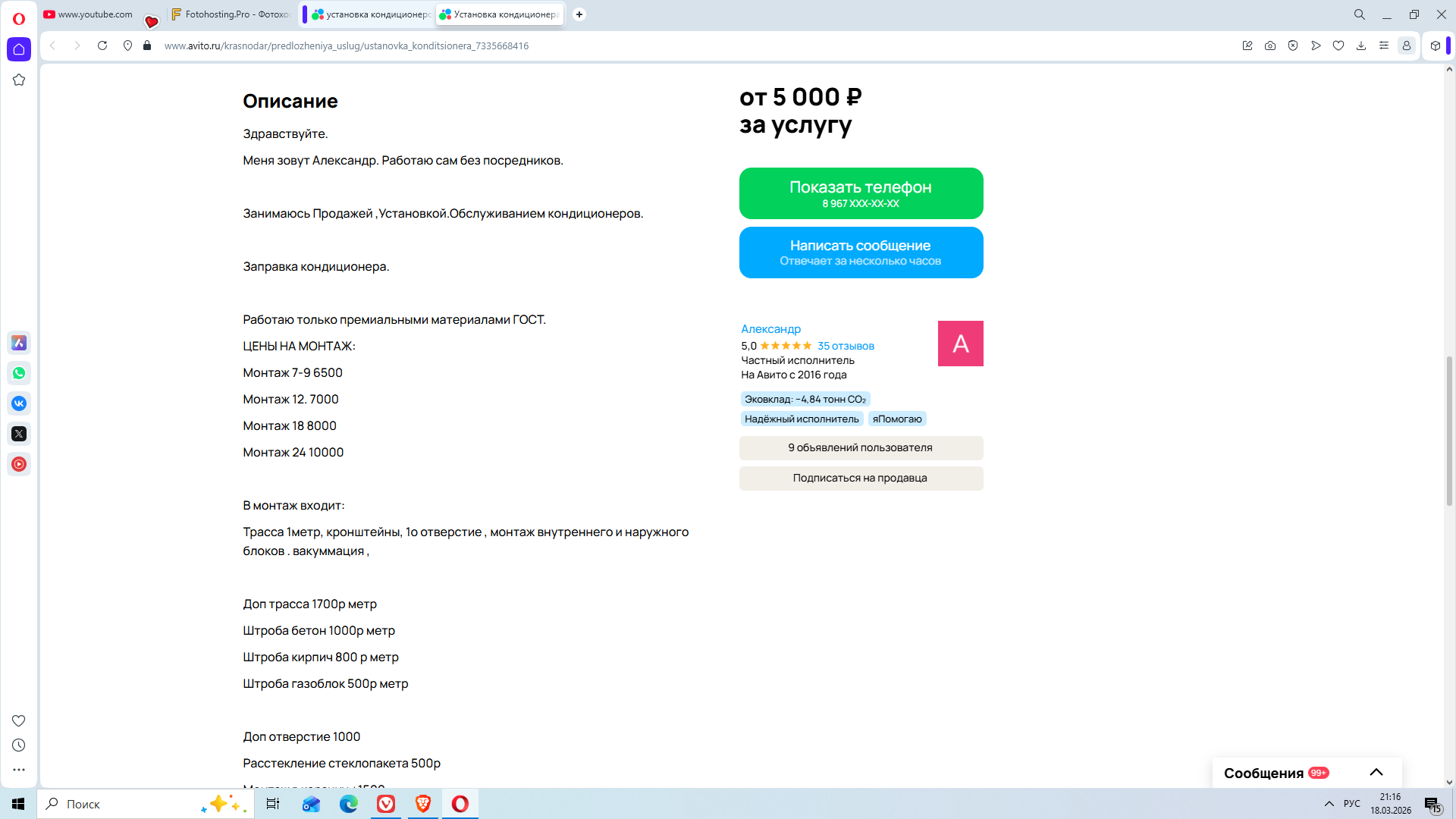Click the snapshot camera icon
The height and width of the screenshot is (819, 1456).
click(x=1270, y=45)
